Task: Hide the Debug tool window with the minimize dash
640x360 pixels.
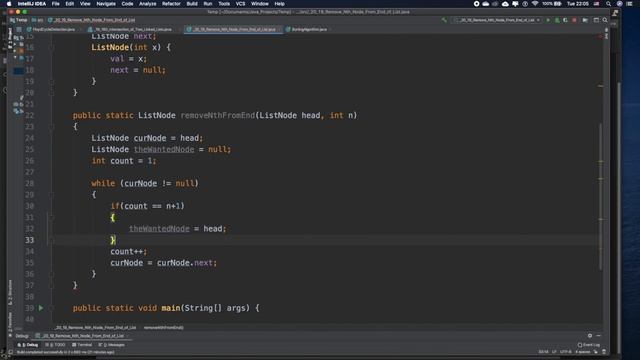Action: [x=599, y=336]
